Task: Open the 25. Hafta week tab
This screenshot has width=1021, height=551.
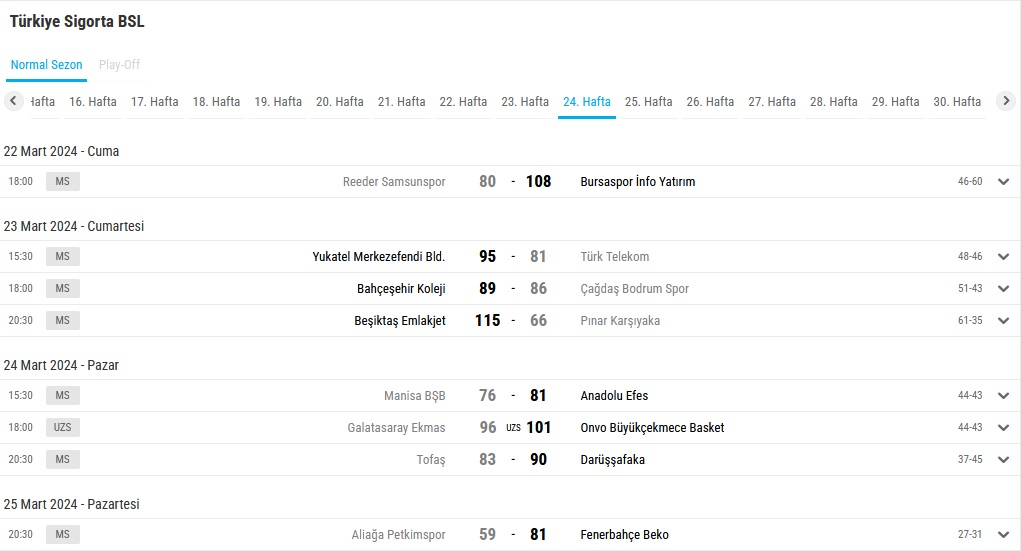Action: click(x=649, y=102)
